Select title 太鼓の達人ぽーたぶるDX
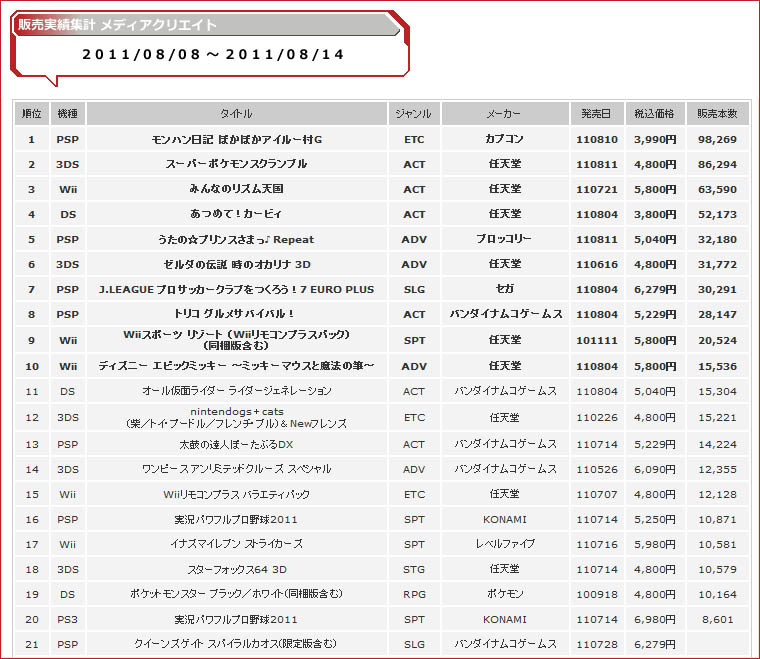Image resolution: width=760 pixels, height=659 pixels. point(237,444)
